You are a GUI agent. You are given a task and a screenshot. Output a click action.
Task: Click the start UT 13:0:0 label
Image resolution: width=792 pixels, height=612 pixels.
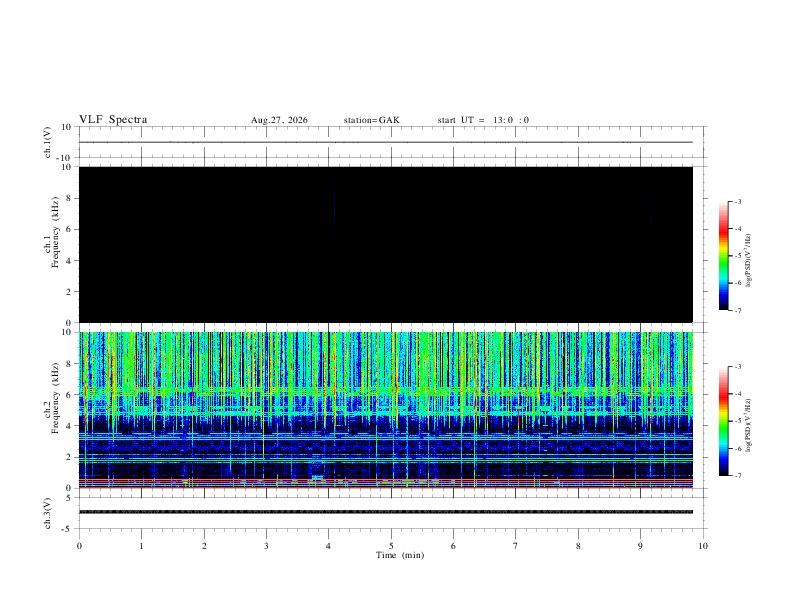click(x=483, y=120)
